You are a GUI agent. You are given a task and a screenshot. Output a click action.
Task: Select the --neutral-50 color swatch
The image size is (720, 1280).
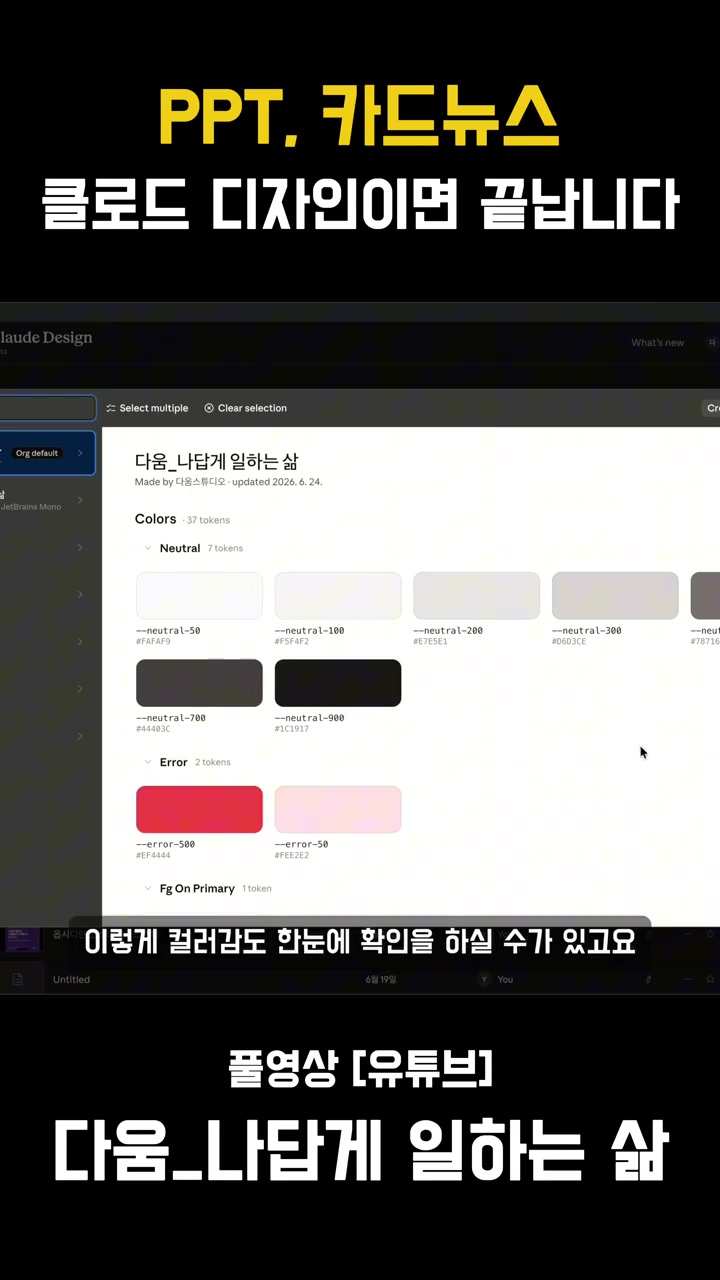tap(199, 595)
